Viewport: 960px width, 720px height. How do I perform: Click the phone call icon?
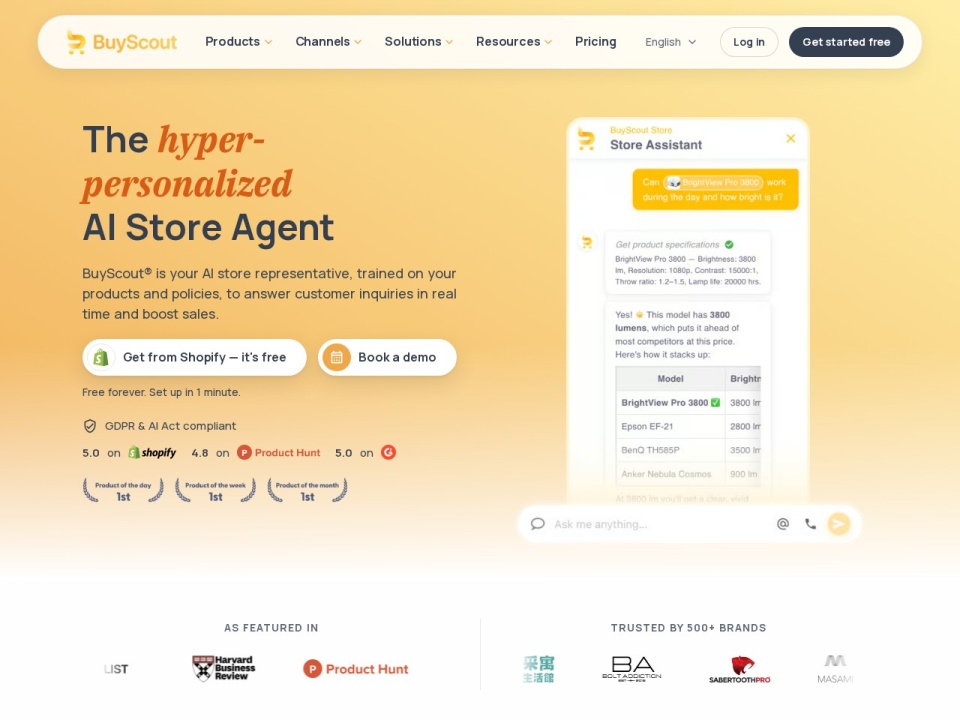coord(811,524)
